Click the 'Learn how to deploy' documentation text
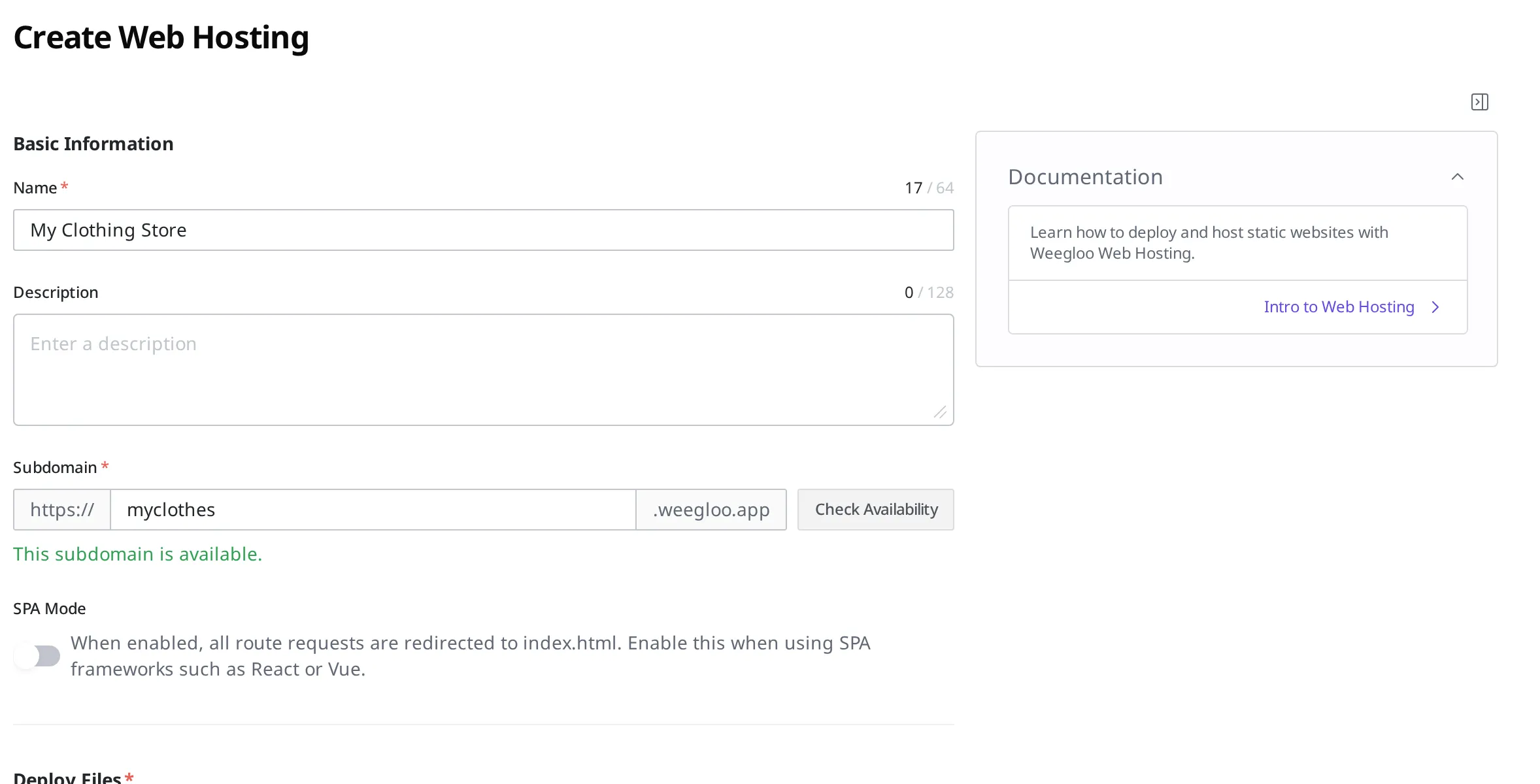The image size is (1540, 784). coord(1209,243)
